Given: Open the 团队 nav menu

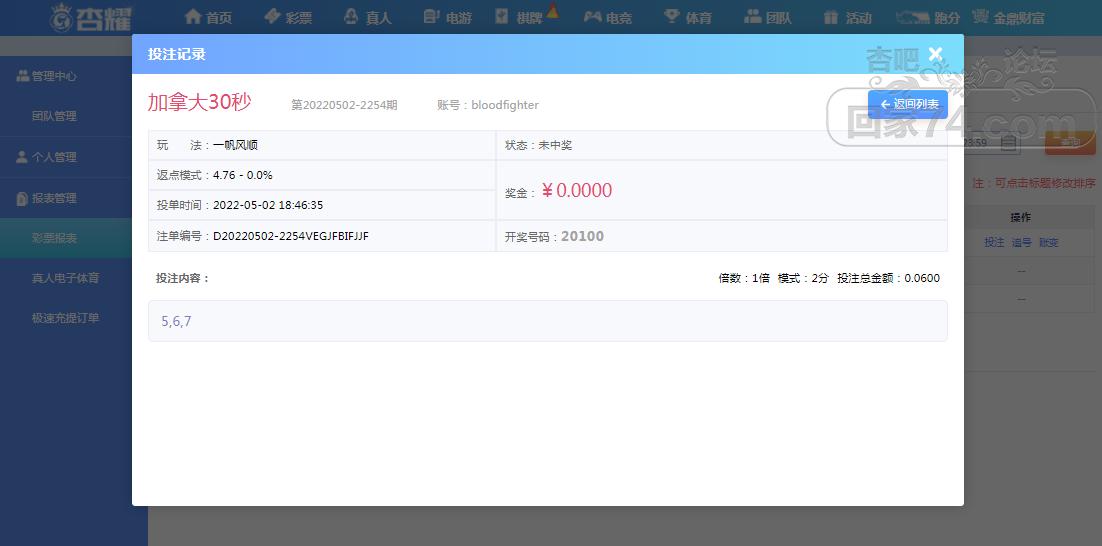Looking at the screenshot, I should point(768,17).
